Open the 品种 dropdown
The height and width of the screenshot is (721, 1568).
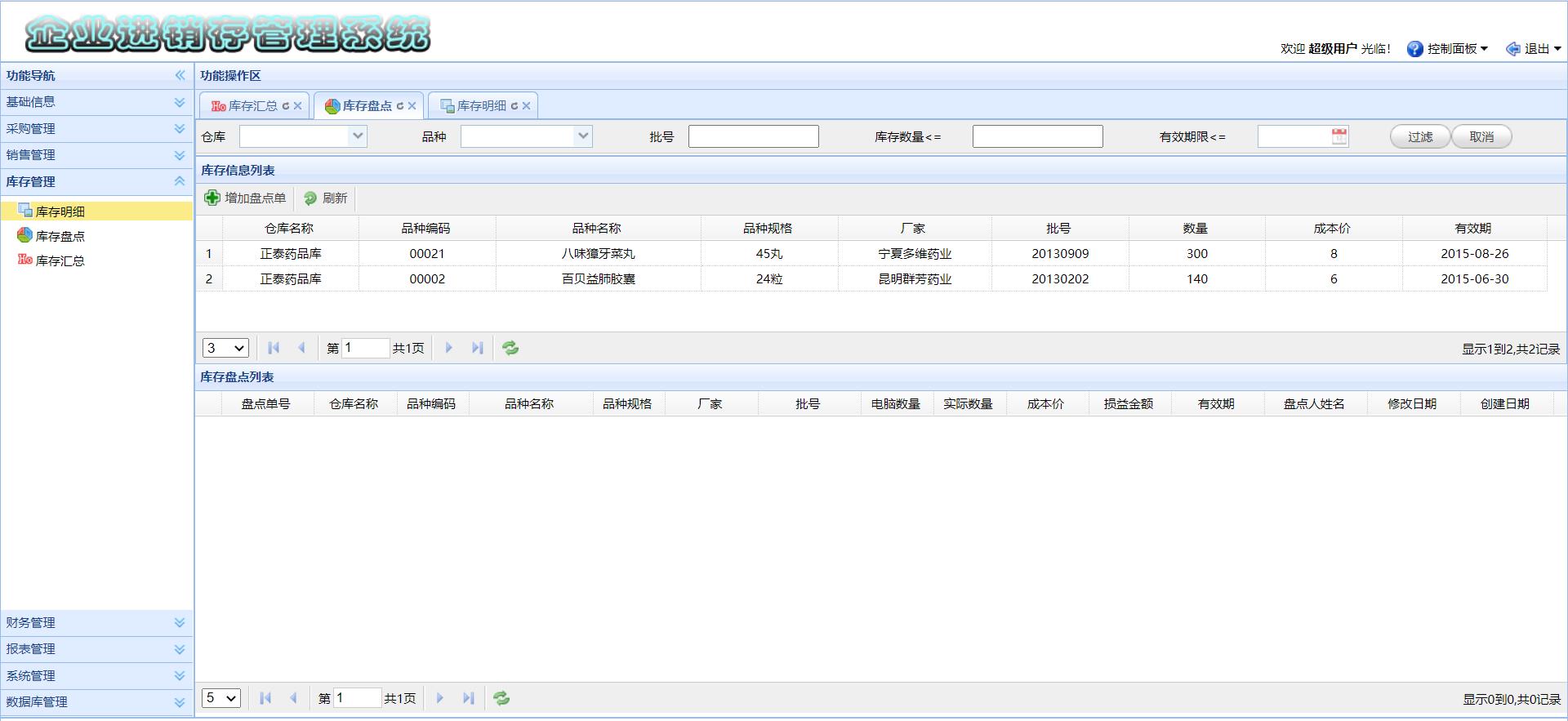click(583, 136)
